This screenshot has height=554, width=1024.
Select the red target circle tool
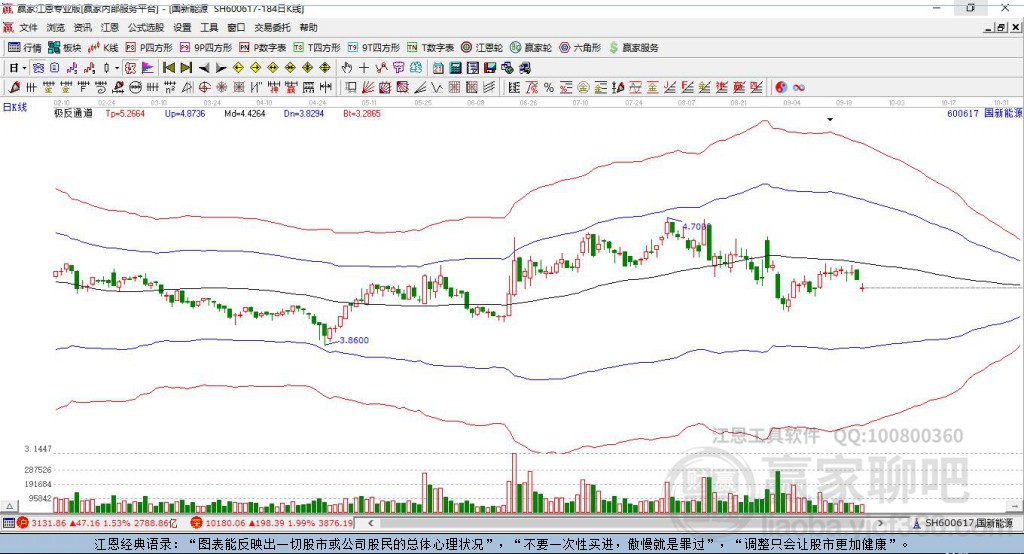(204, 88)
